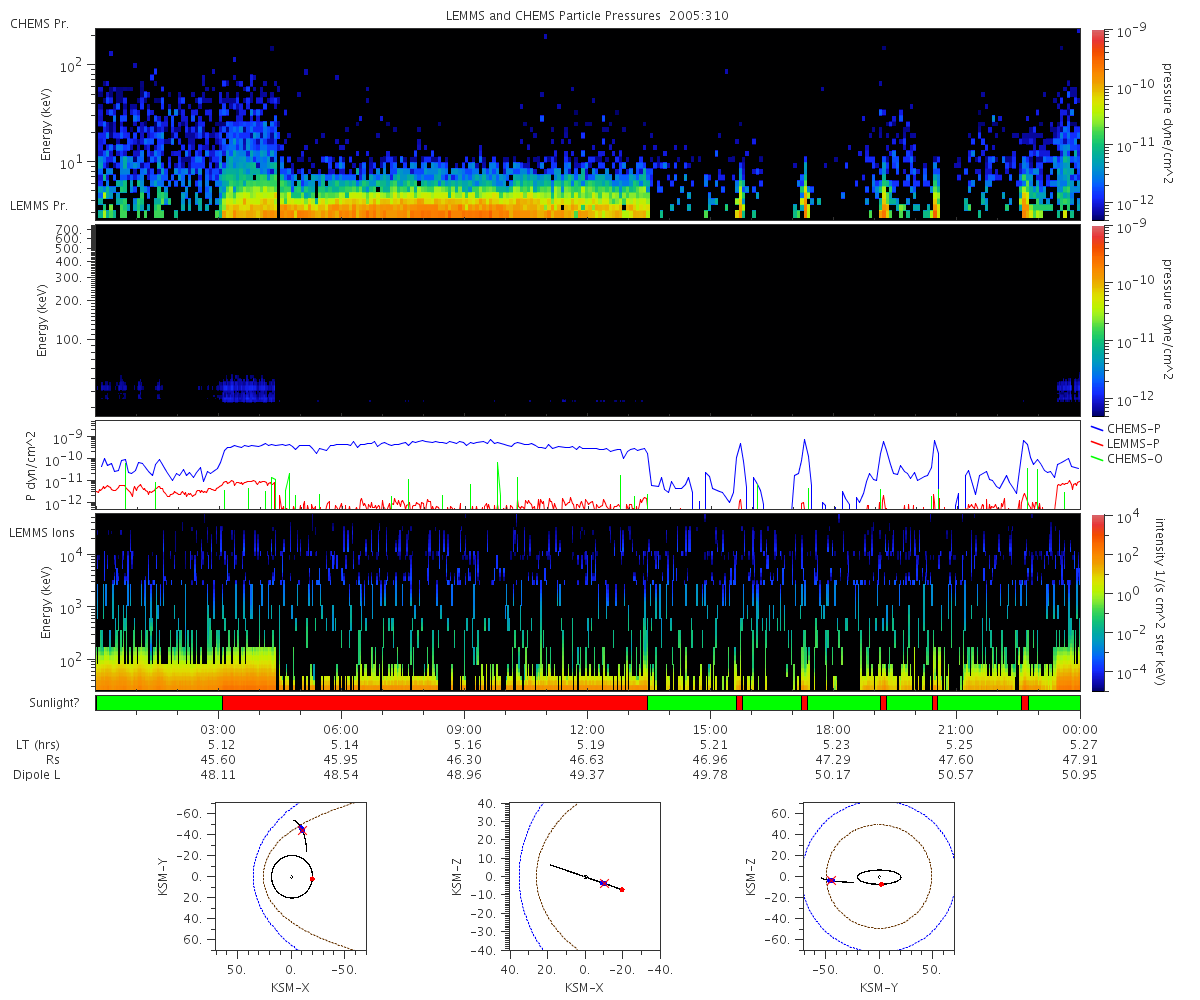Click the Dipole L value 50.17
Image resolution: width=1200 pixels, height=1000 pixels.
coord(834,775)
